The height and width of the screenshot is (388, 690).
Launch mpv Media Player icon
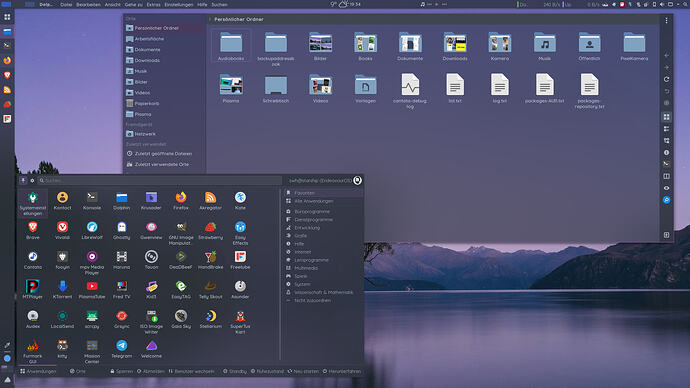click(92, 263)
